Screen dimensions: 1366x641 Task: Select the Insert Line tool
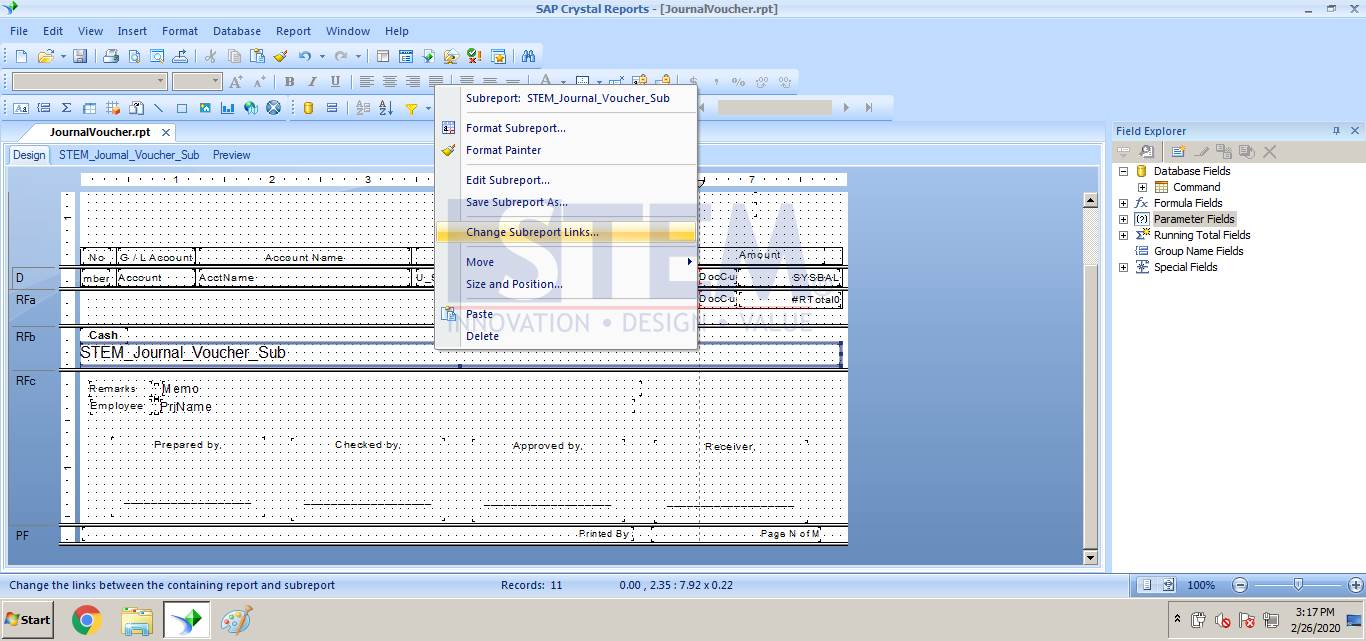coord(158,108)
